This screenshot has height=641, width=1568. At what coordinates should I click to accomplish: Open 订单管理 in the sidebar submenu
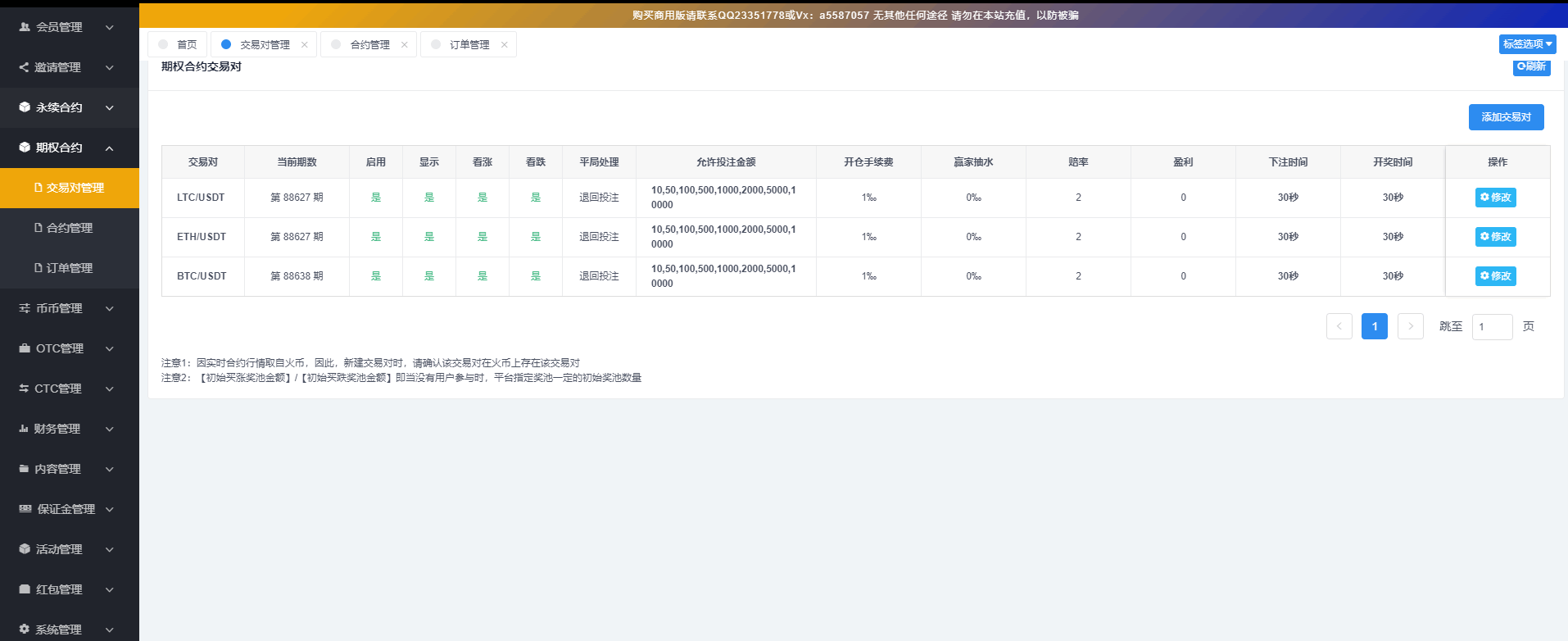pos(69,268)
